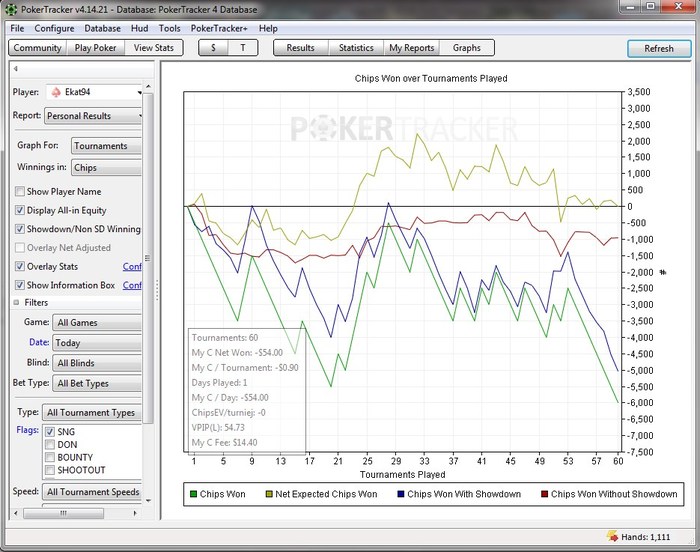Click the blue Flags label

pyautogui.click(x=27, y=430)
